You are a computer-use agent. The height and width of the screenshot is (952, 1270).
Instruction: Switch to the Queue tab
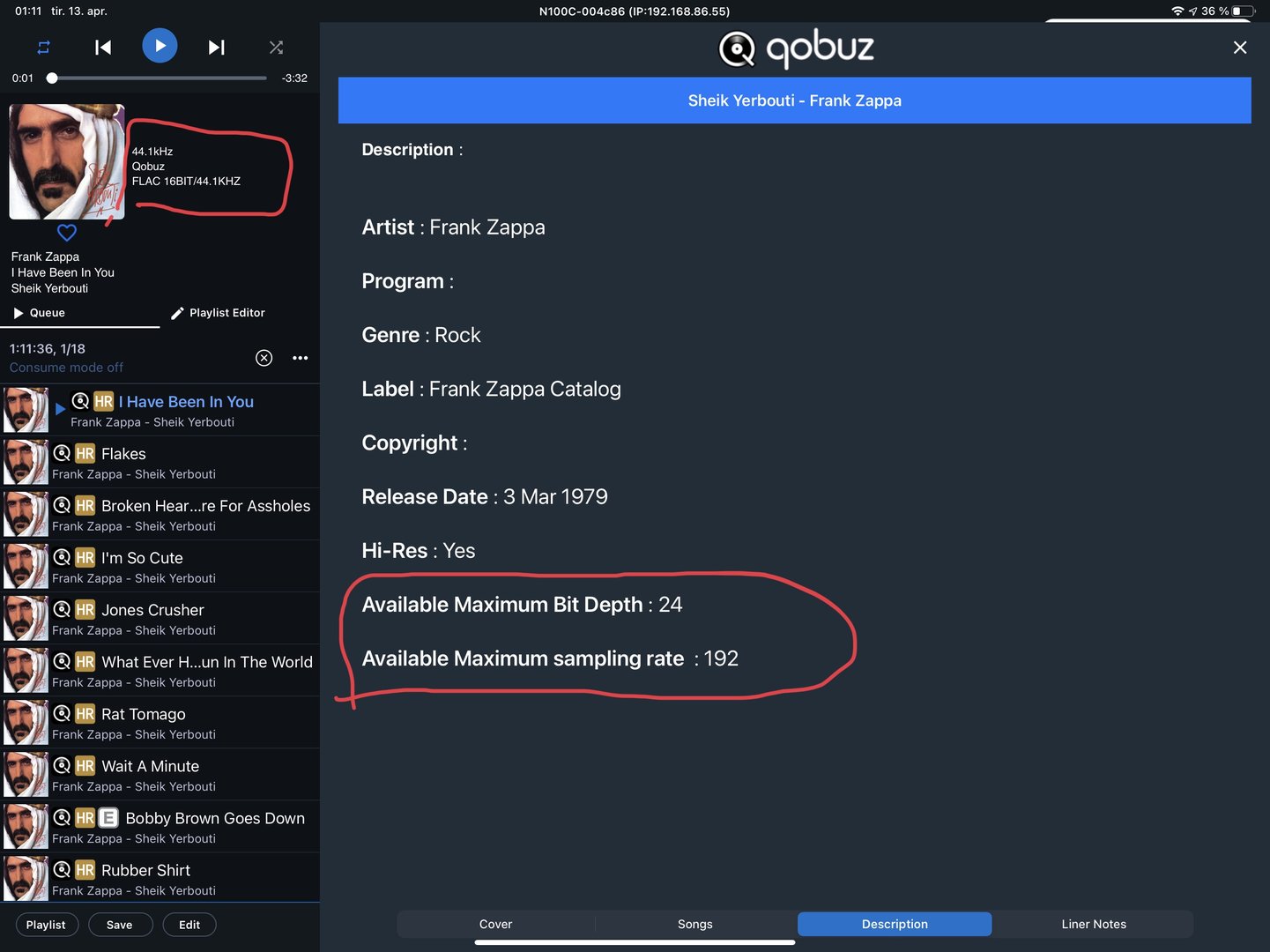[x=40, y=313]
